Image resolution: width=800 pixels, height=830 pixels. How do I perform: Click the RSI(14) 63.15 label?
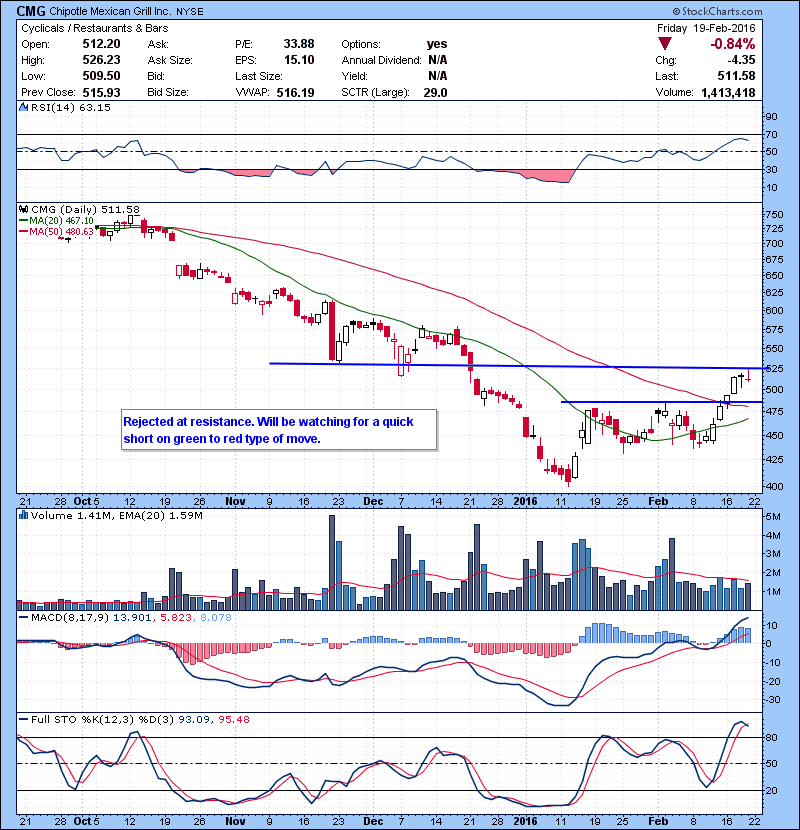[71, 107]
